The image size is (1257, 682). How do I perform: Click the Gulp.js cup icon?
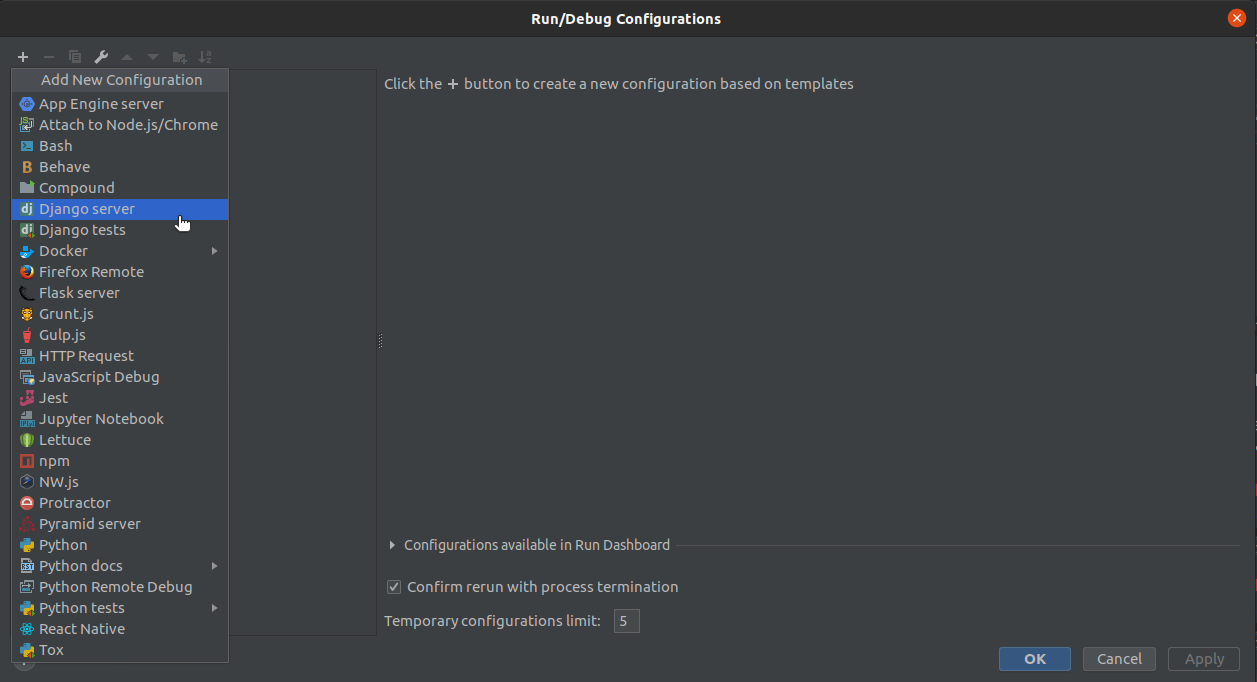tap(27, 335)
